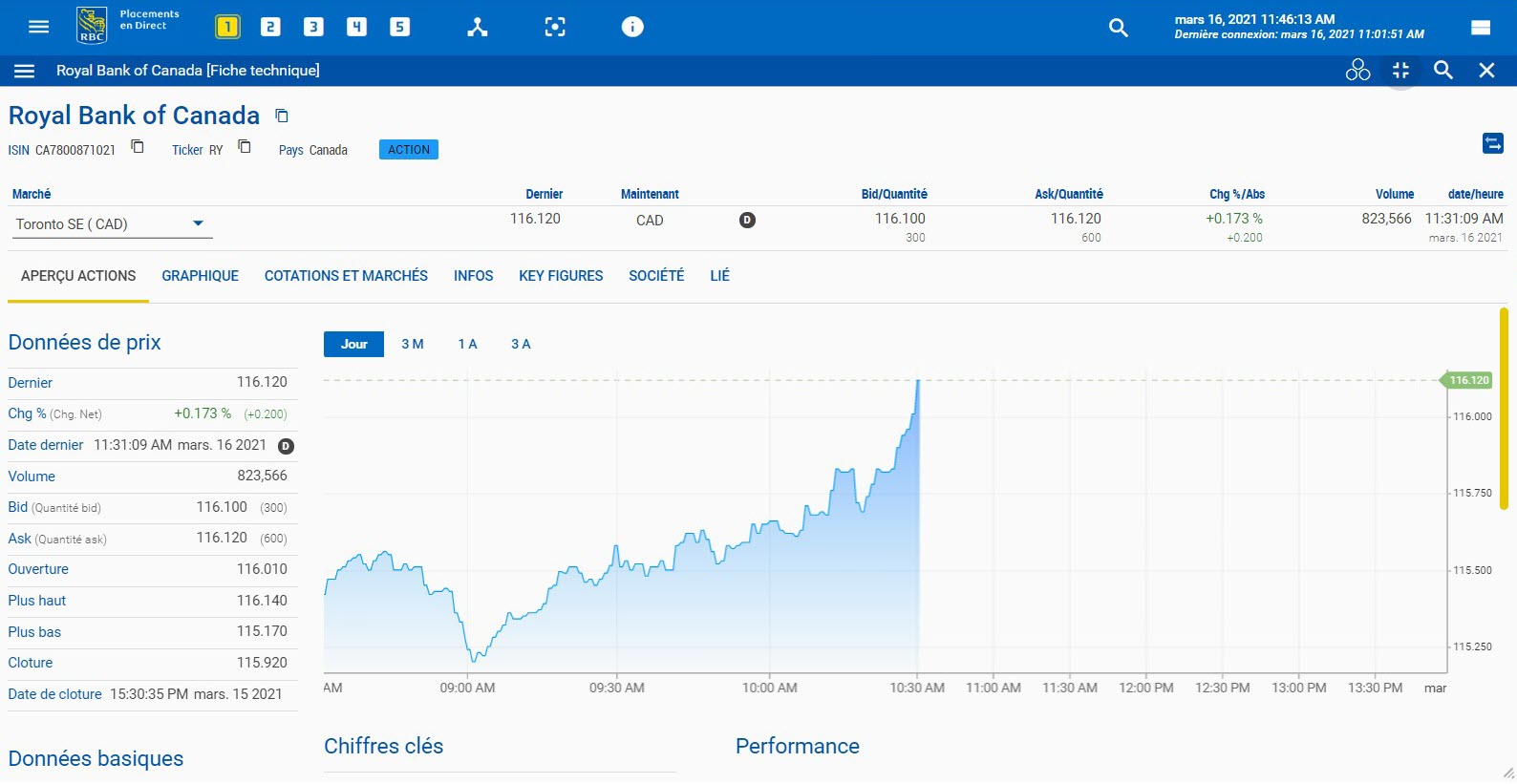Select the 3 M chart period

[413, 344]
